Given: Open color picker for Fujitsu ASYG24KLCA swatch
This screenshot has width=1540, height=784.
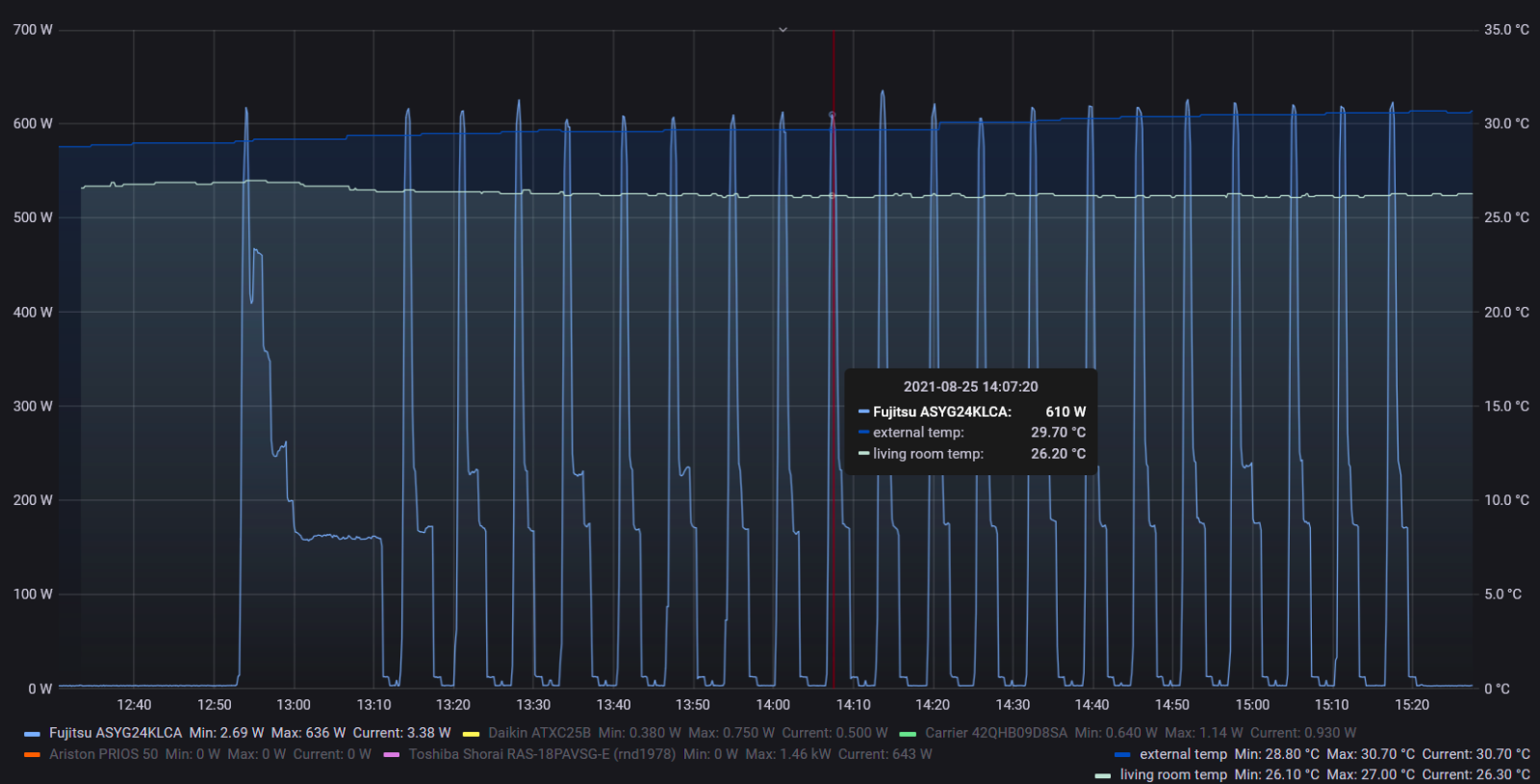Looking at the screenshot, I should (33, 734).
